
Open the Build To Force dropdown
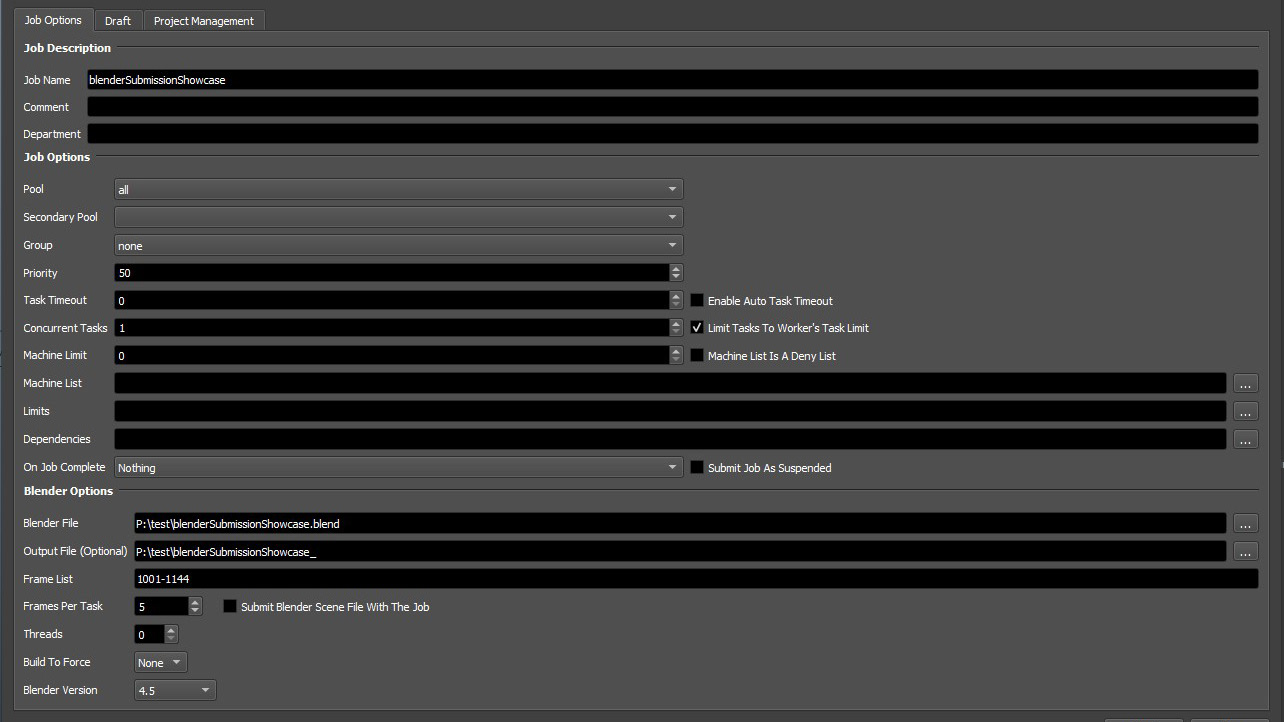pos(160,662)
